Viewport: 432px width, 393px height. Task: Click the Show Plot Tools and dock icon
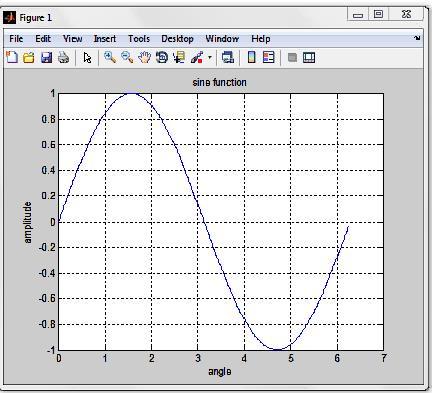click(x=309, y=58)
